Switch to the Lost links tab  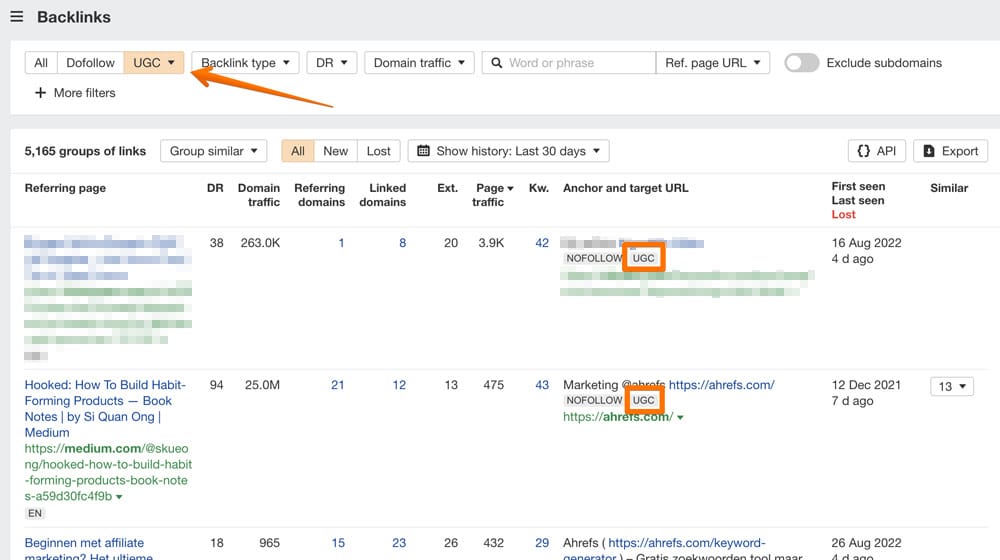(378, 151)
